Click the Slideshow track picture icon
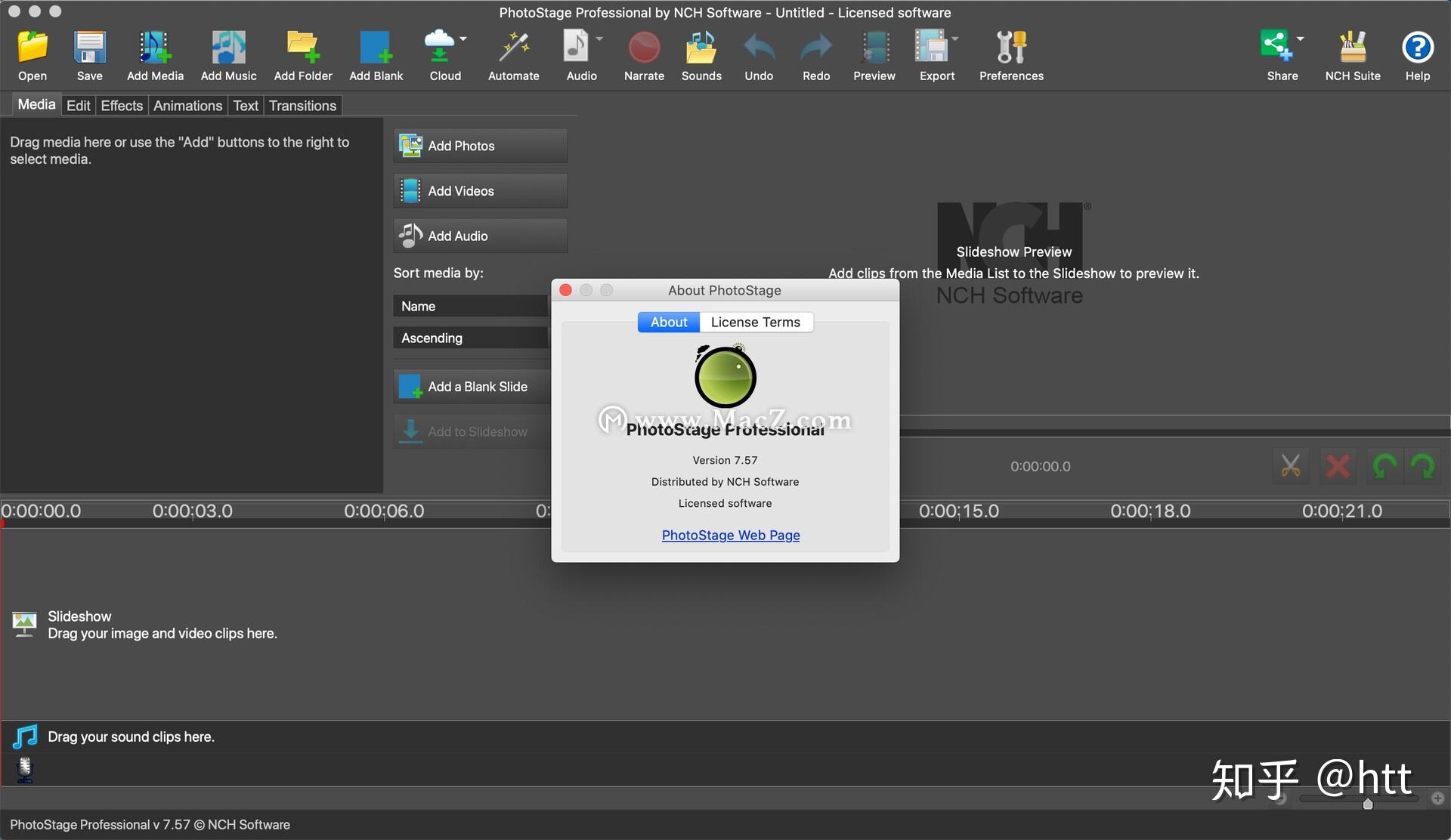This screenshot has width=1451, height=840. click(24, 625)
